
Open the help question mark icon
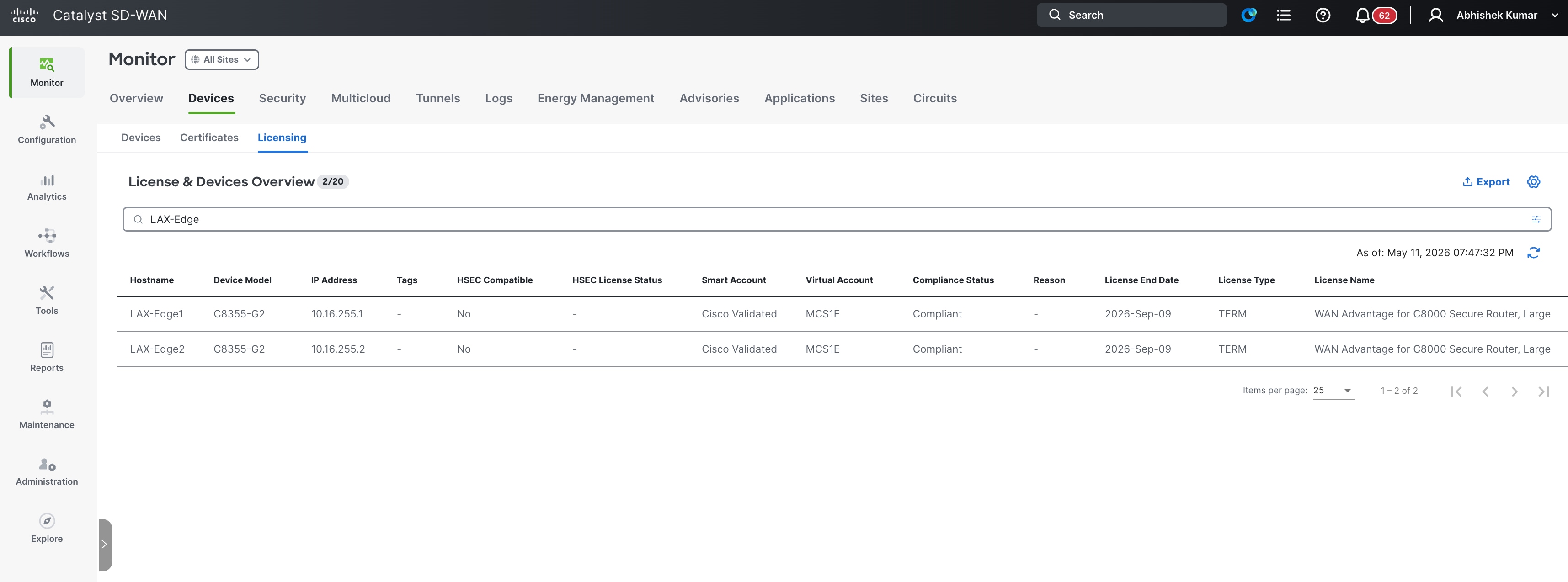(1323, 15)
